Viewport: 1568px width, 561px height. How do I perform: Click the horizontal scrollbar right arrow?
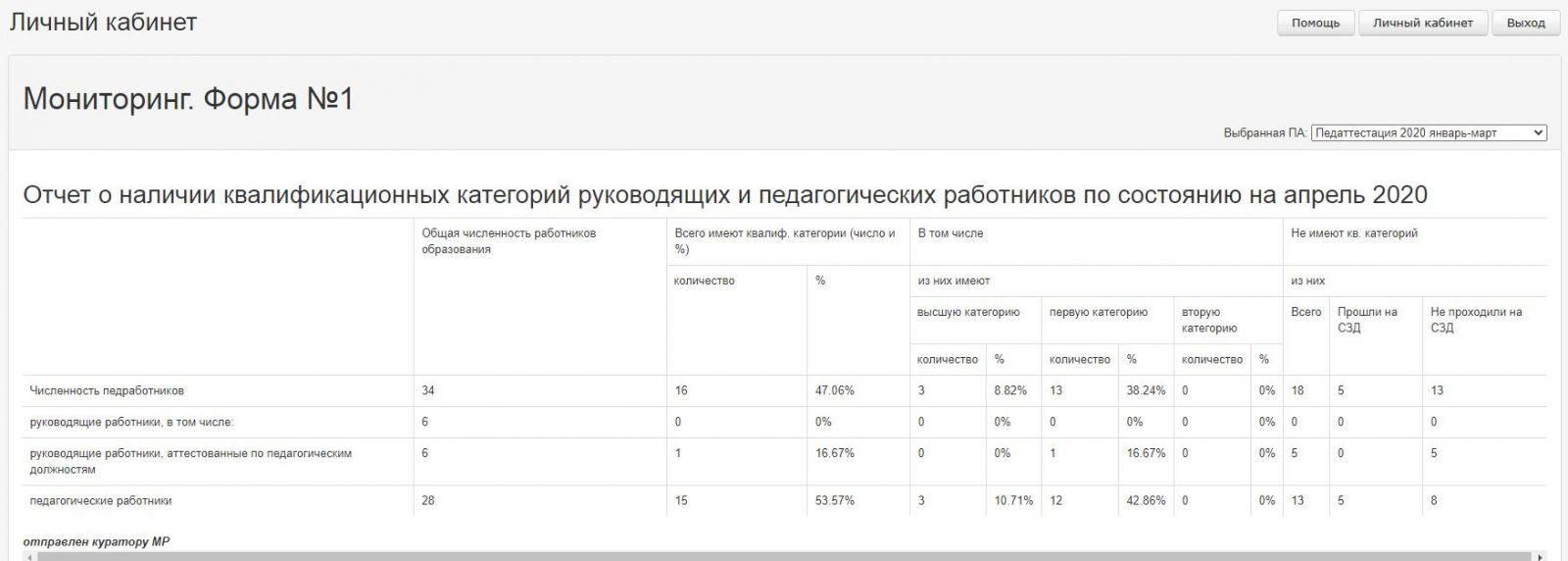click(x=1541, y=555)
